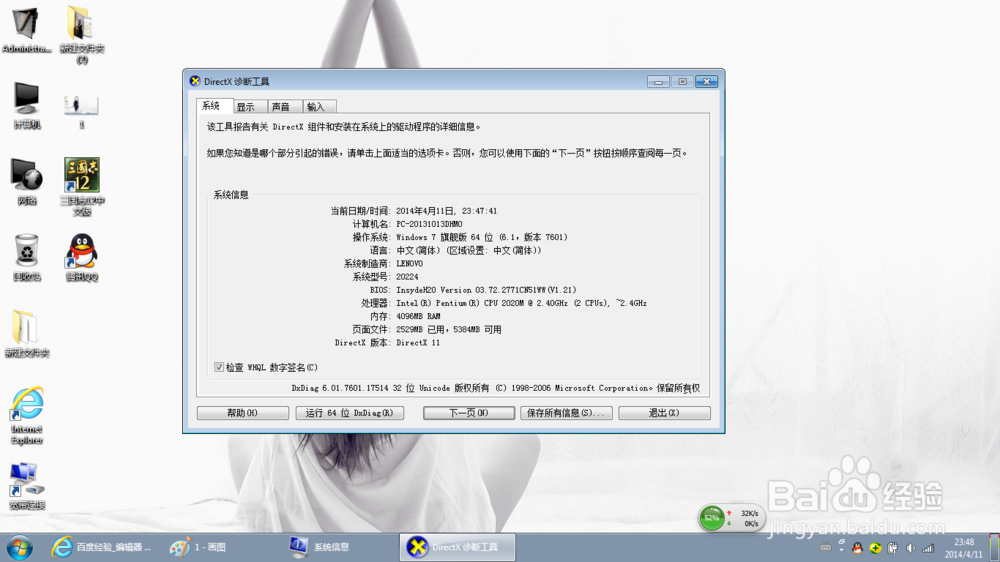Open the 回收站 recycle bin icon

click(x=27, y=258)
